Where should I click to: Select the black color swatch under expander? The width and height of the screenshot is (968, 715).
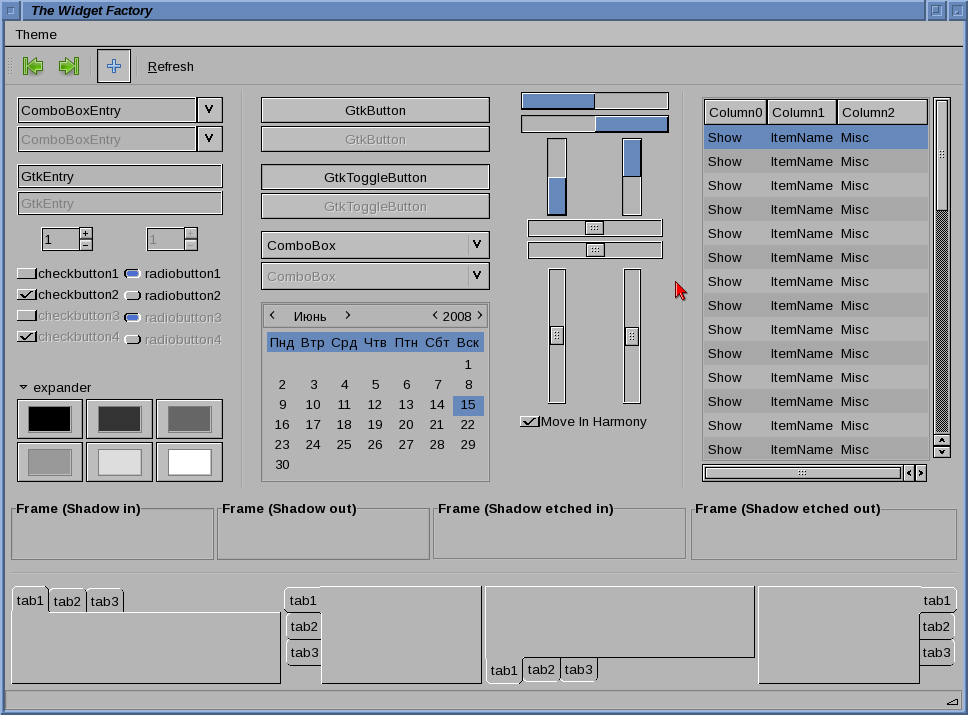coord(48,418)
